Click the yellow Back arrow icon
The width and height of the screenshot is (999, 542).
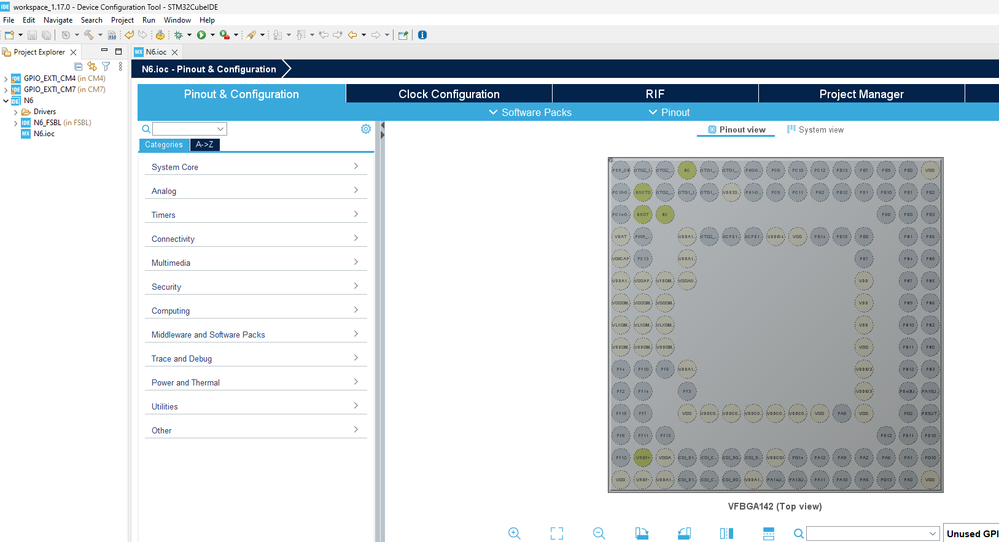click(x=352, y=35)
